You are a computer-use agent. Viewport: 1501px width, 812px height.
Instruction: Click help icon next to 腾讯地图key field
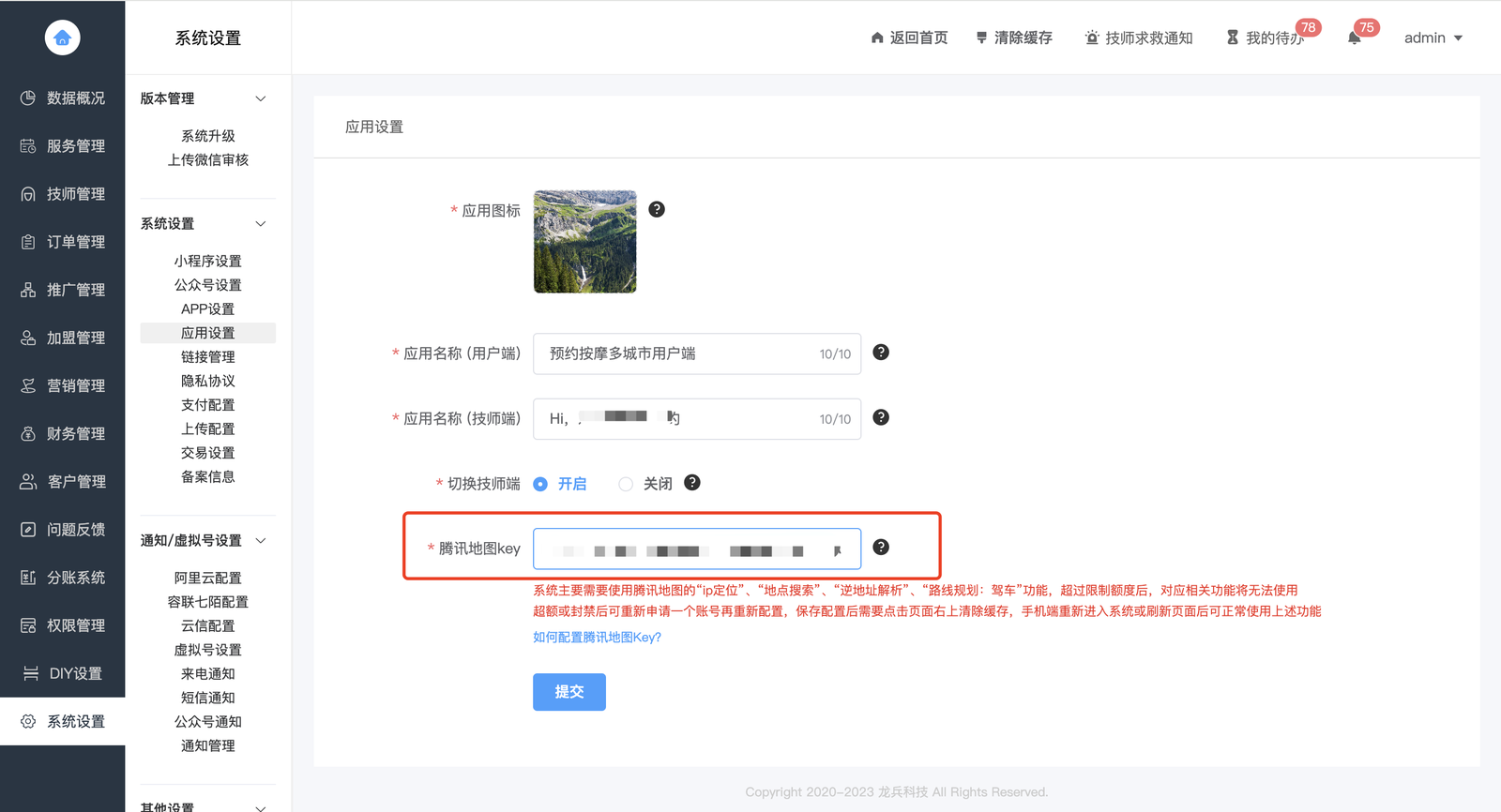pos(881,547)
